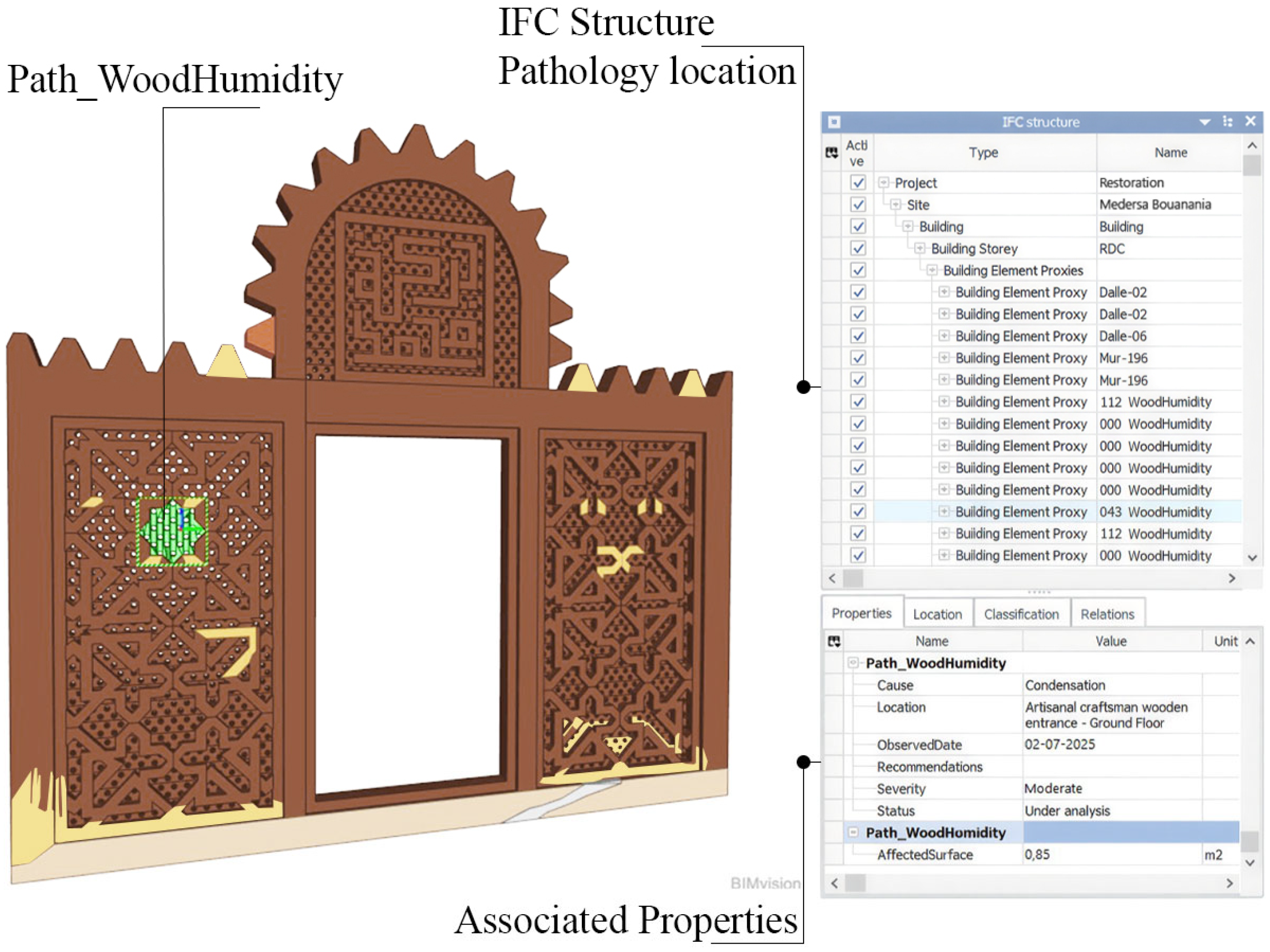The height and width of the screenshot is (952, 1270).
Task: Click the IFC tree vertical scrollbar up arrow
Action: coord(1252,146)
